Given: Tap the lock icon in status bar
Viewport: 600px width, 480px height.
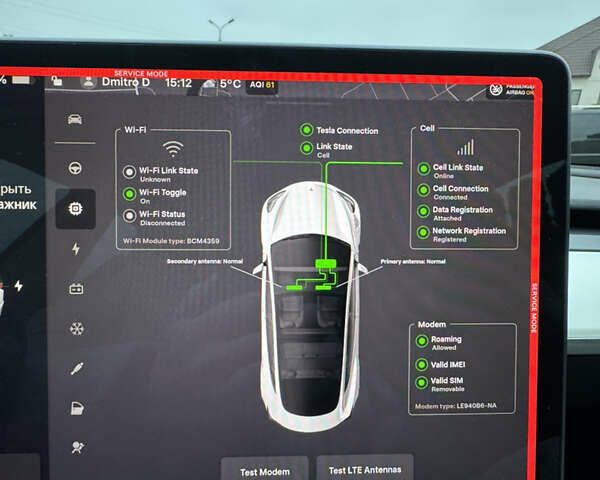Looking at the screenshot, I should point(57,80).
